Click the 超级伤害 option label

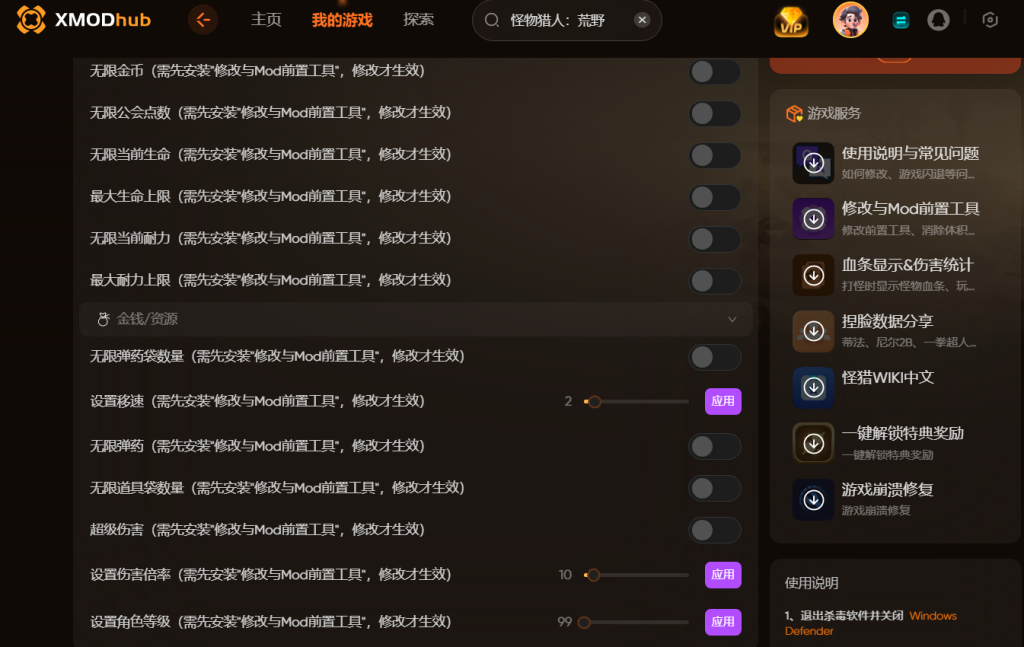[257, 529]
